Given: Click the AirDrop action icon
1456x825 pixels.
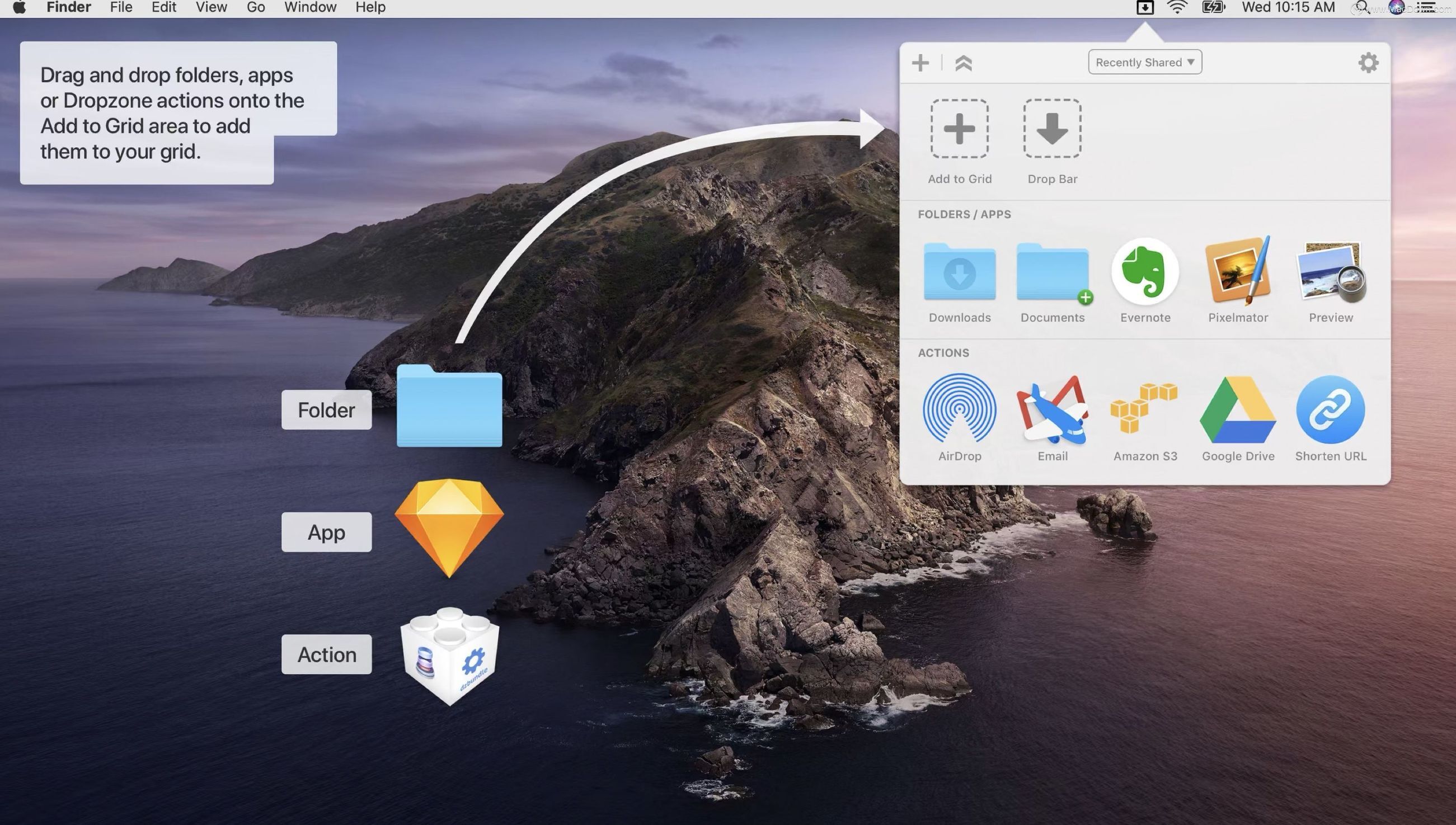Looking at the screenshot, I should point(959,408).
